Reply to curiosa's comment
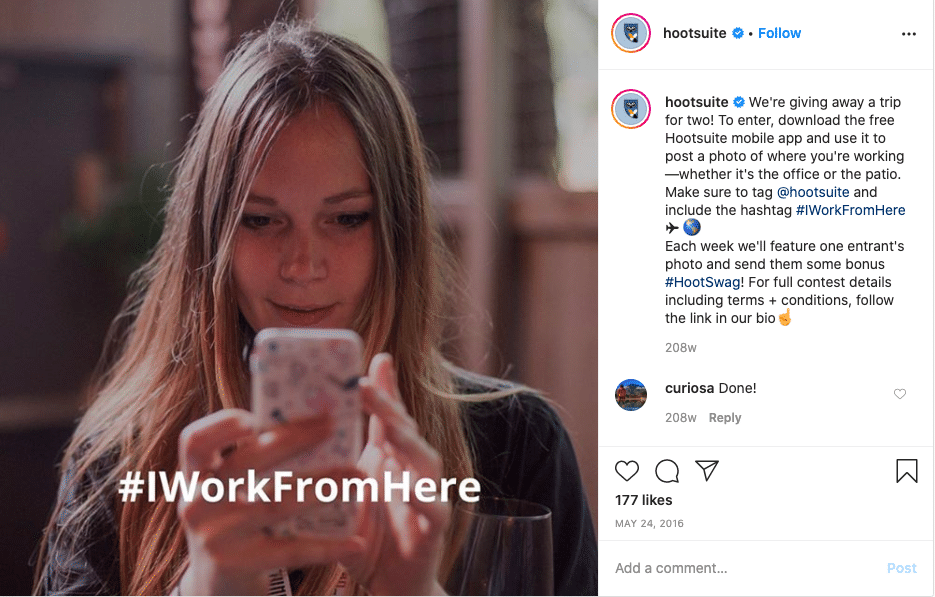Image resolution: width=935 pixels, height=597 pixels. [725, 417]
